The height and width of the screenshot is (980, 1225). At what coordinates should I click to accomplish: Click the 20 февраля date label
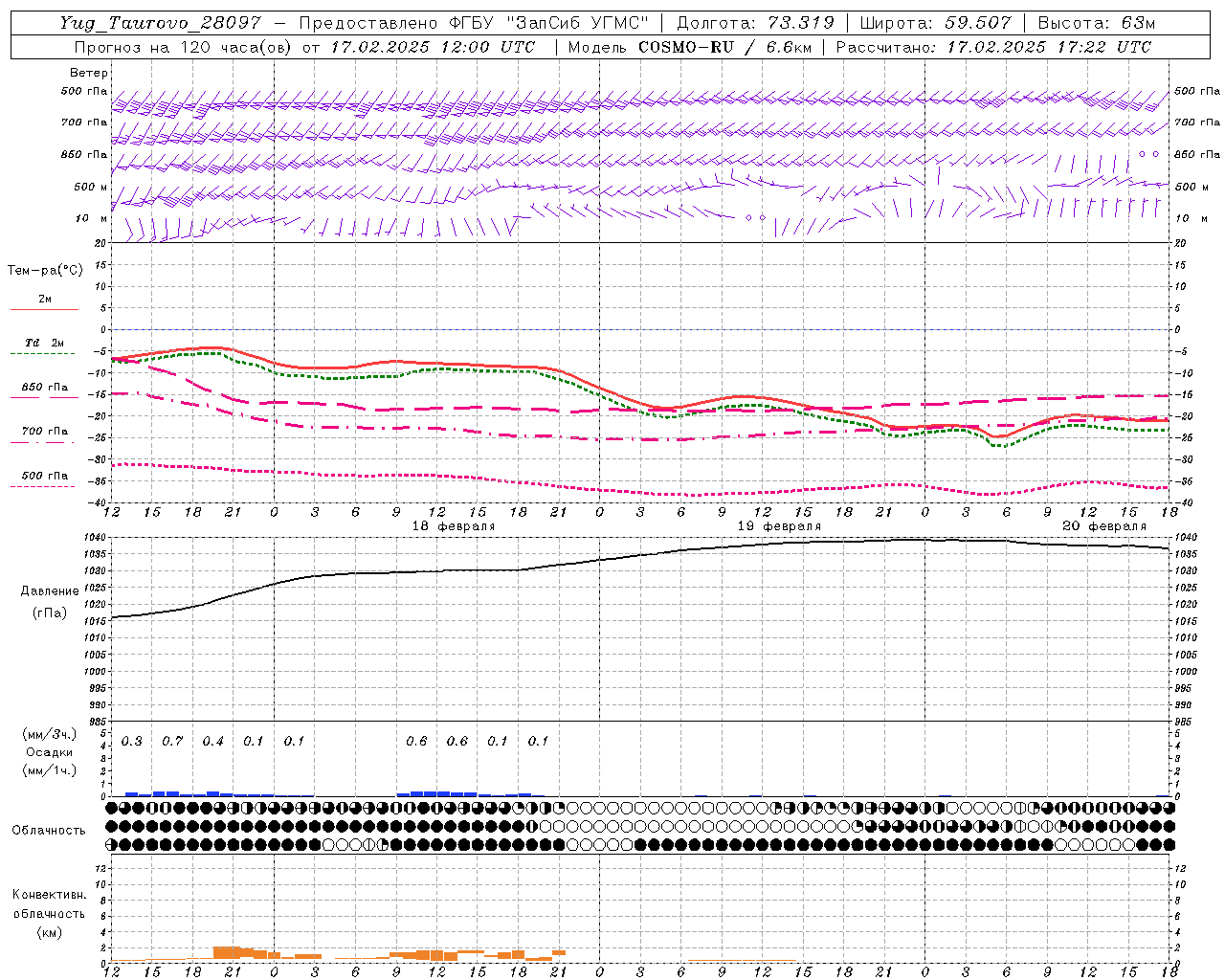coord(1104,526)
